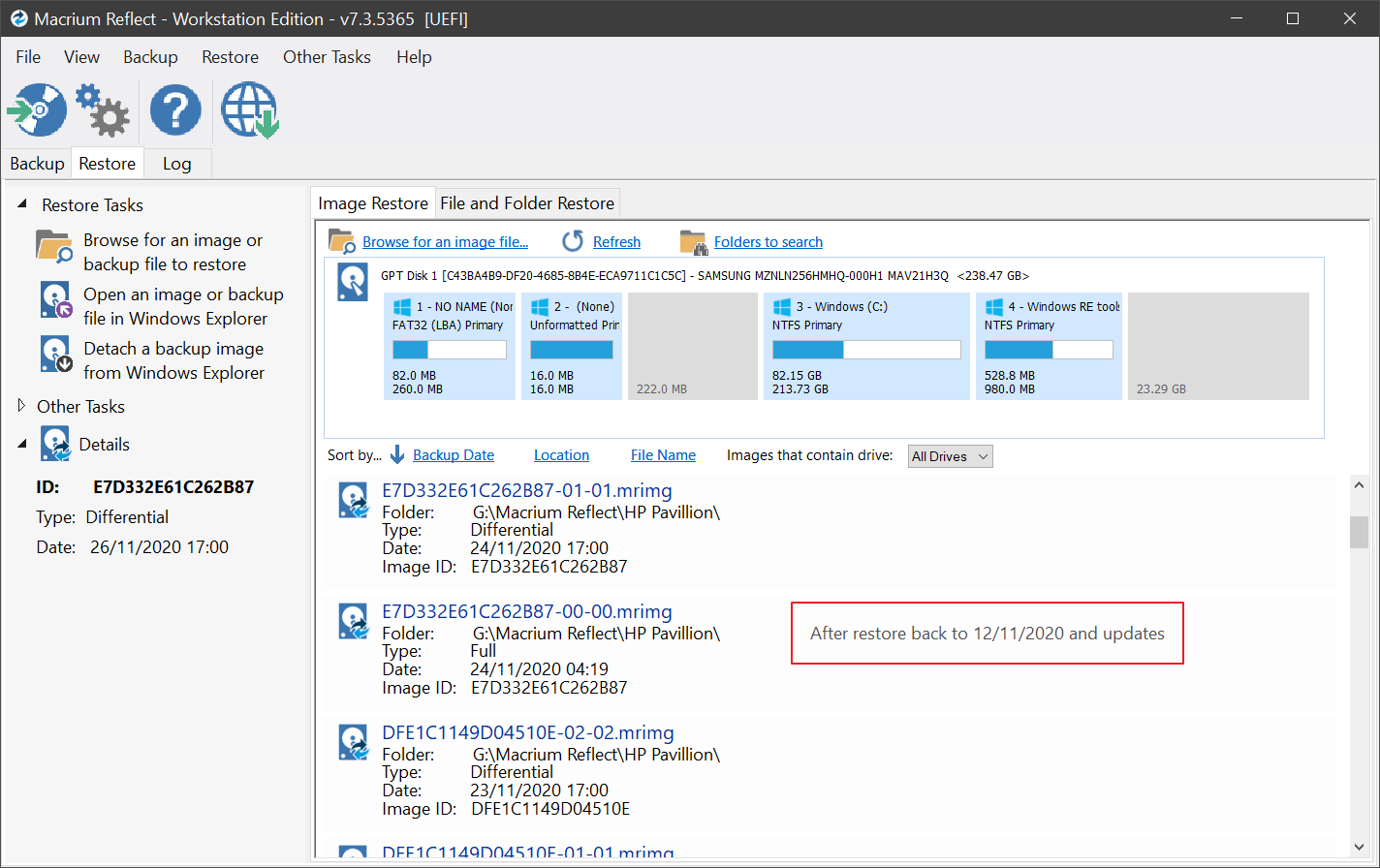Select E7D332E61C262B87-01-01.mrimg file name
The height and width of the screenshot is (868, 1380).
coord(527,490)
